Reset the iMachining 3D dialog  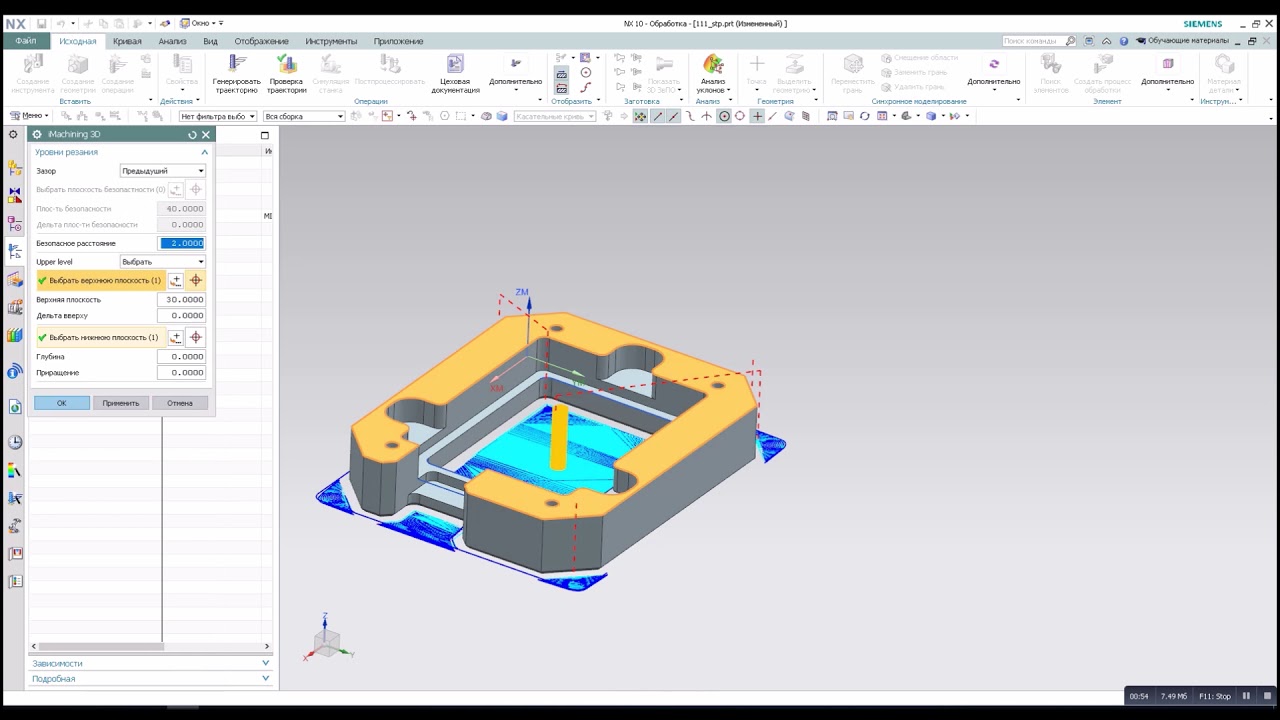(x=192, y=135)
